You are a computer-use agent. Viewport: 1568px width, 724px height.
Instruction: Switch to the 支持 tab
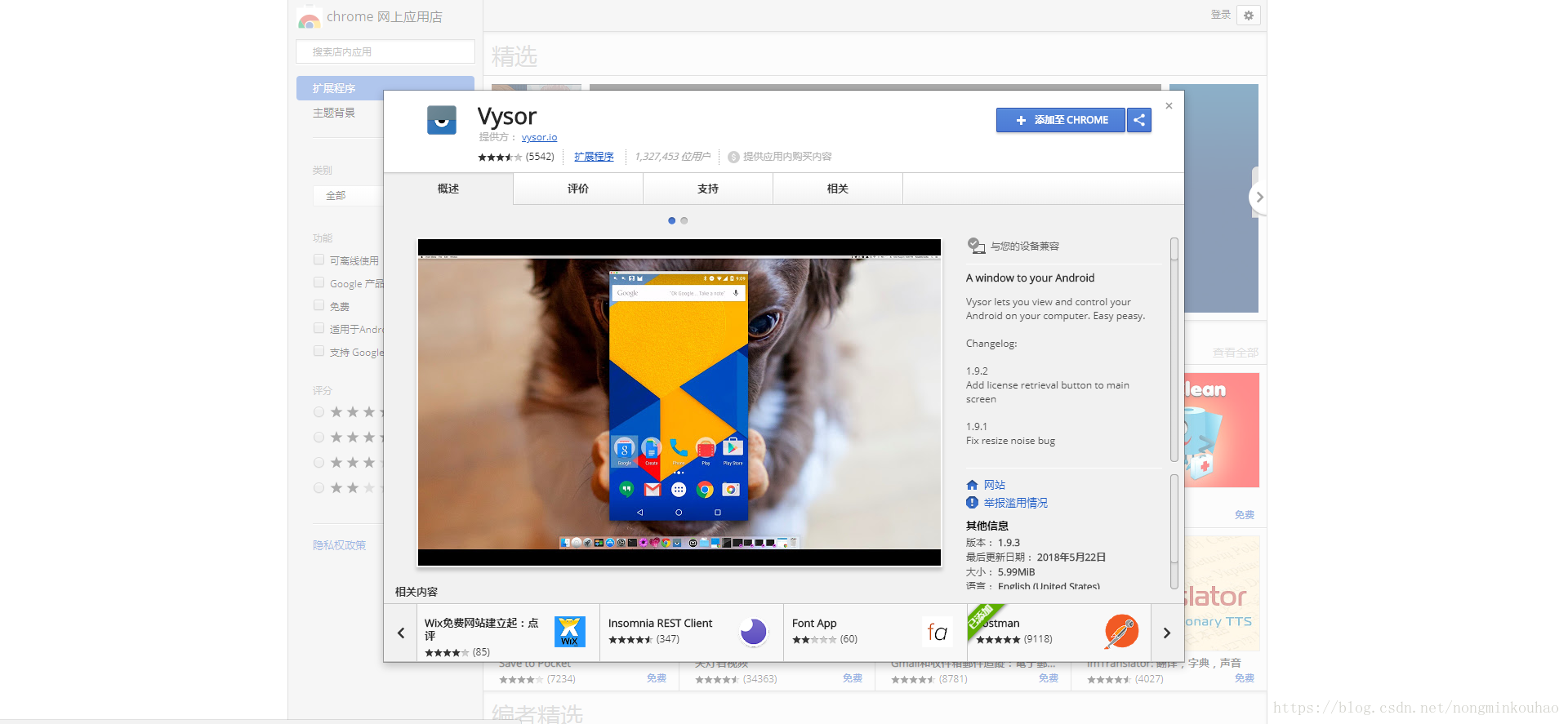tap(708, 189)
